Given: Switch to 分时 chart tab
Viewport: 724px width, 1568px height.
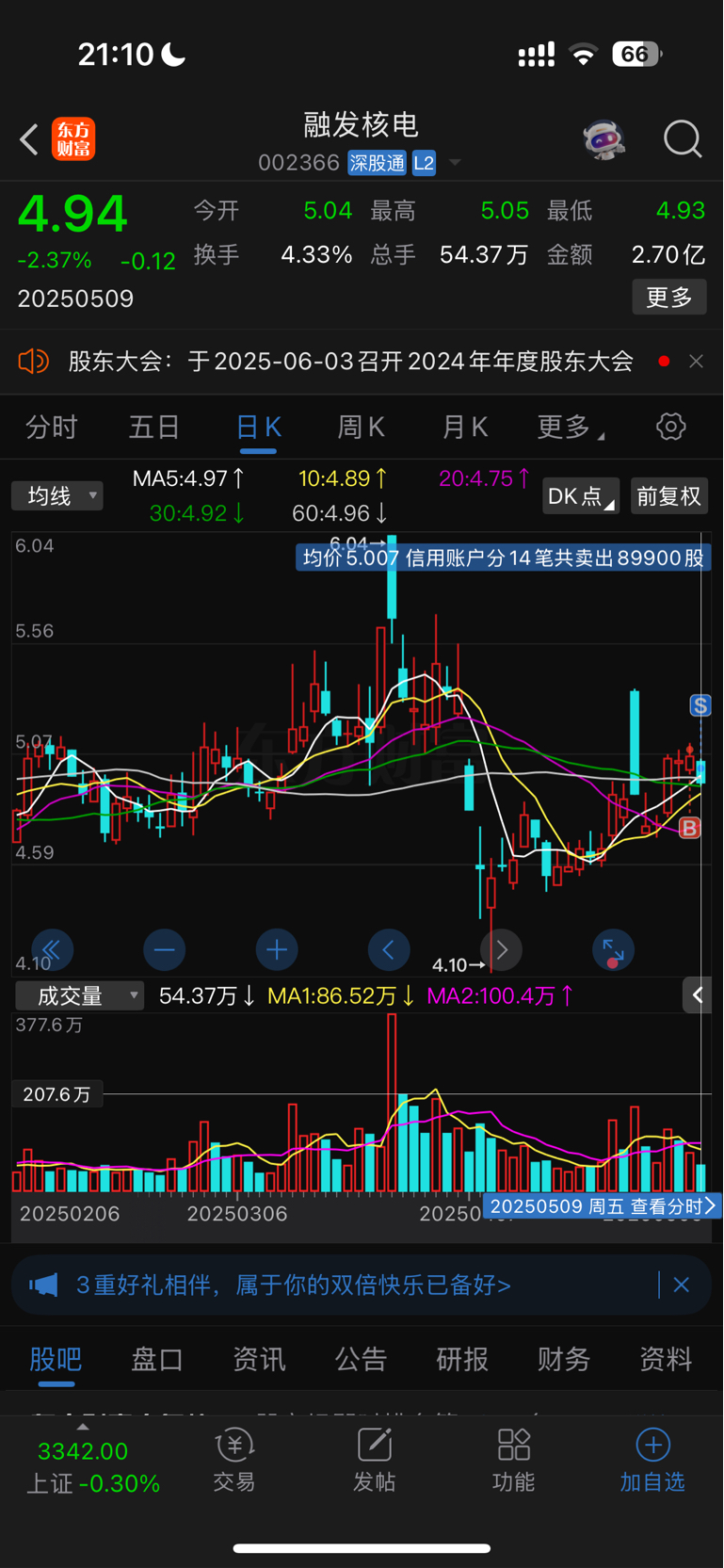Looking at the screenshot, I should [x=51, y=428].
